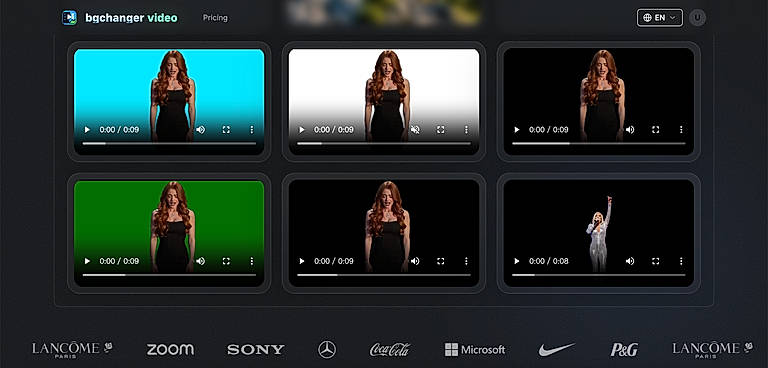
Task: Seek in the silver-outfit singer video progress bar
Action: click(599, 275)
